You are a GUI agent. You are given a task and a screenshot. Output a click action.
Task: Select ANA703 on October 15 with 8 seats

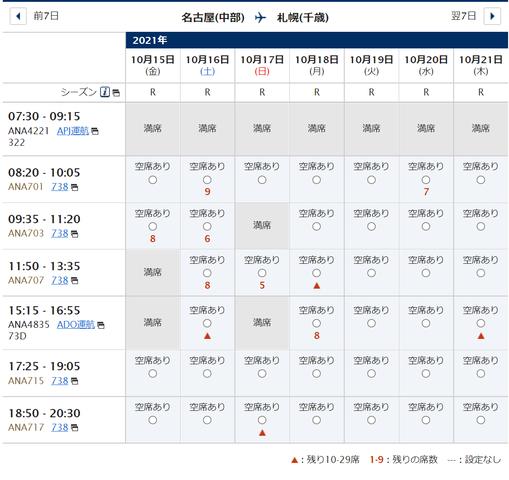[153, 227]
